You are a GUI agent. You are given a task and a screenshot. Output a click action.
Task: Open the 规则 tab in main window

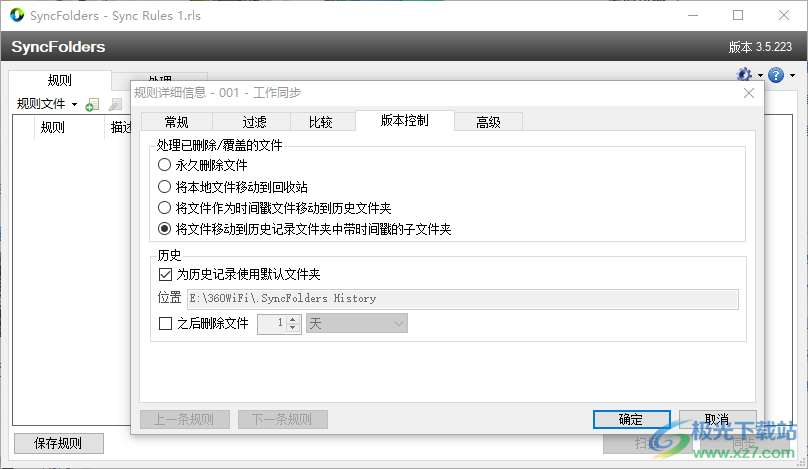60,80
